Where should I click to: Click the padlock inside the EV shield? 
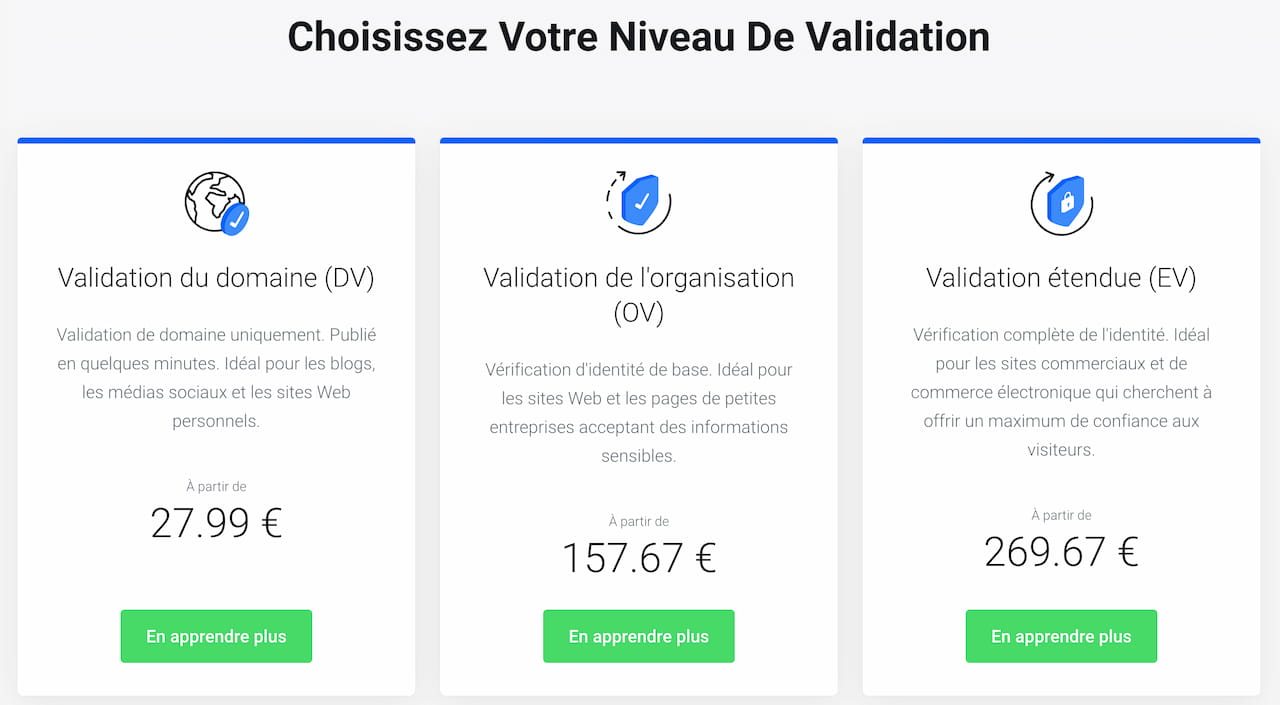(1066, 203)
